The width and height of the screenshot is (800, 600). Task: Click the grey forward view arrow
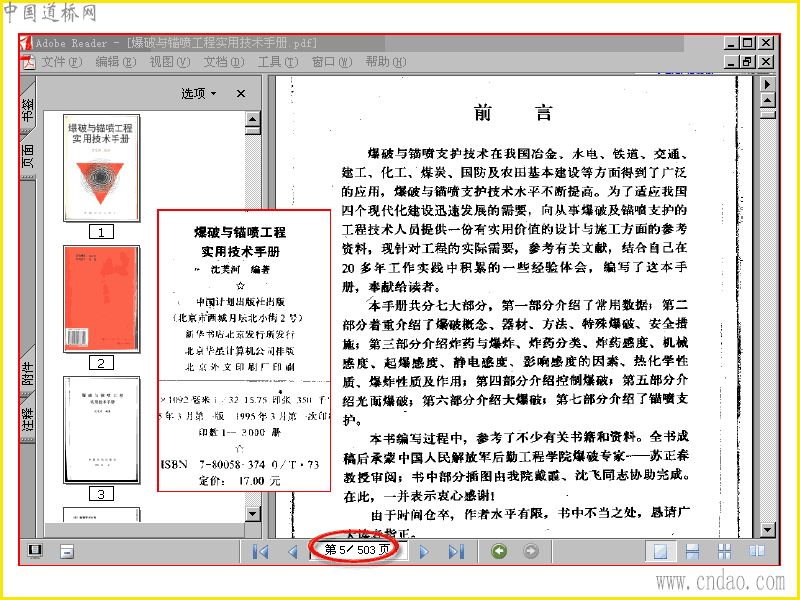pos(531,551)
